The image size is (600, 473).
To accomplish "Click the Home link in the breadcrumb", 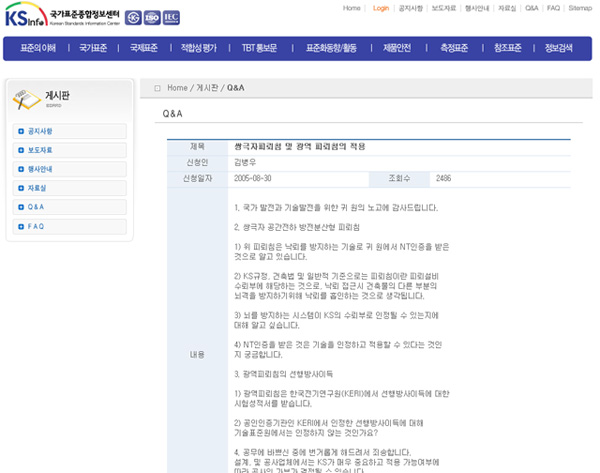I will (177, 88).
